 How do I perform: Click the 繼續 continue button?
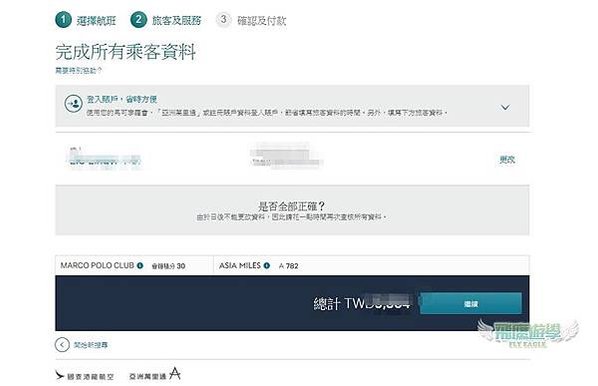pos(471,304)
